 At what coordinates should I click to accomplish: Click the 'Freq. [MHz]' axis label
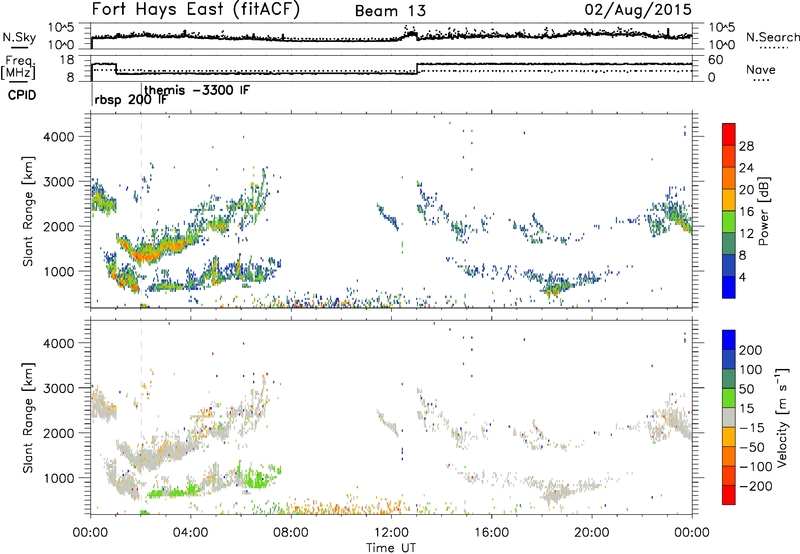[x=18, y=67]
